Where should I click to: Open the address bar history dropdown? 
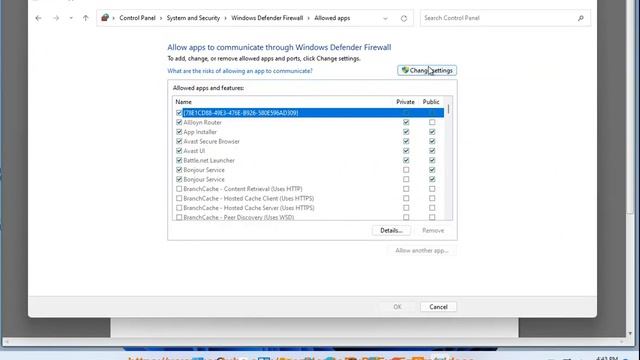pyautogui.click(x=385, y=18)
